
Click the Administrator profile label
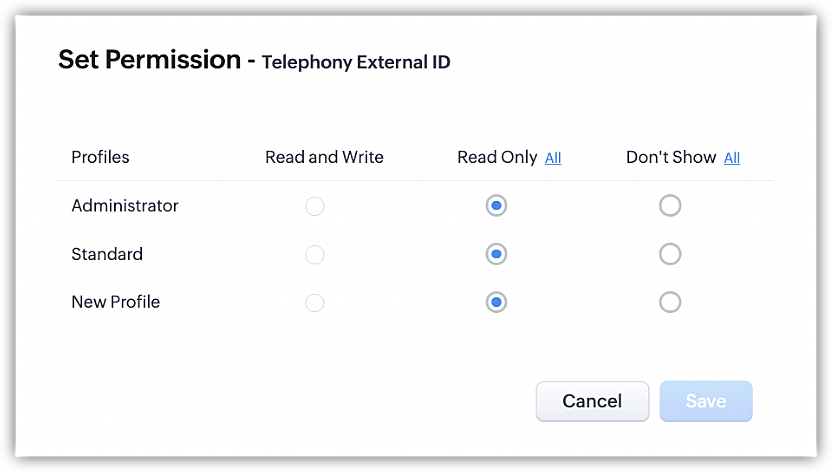(125, 206)
